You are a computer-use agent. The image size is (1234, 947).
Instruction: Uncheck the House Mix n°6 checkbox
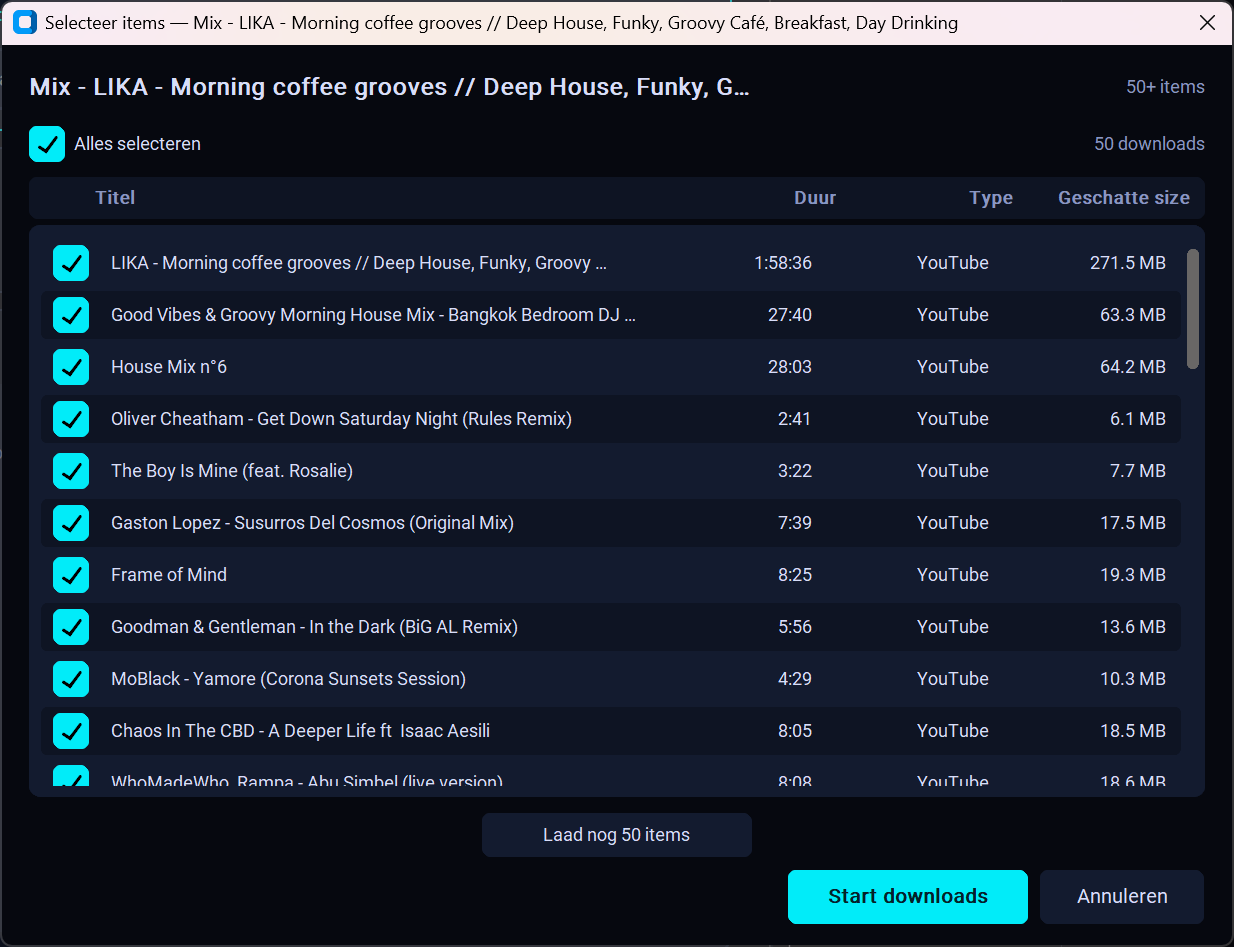point(71,367)
